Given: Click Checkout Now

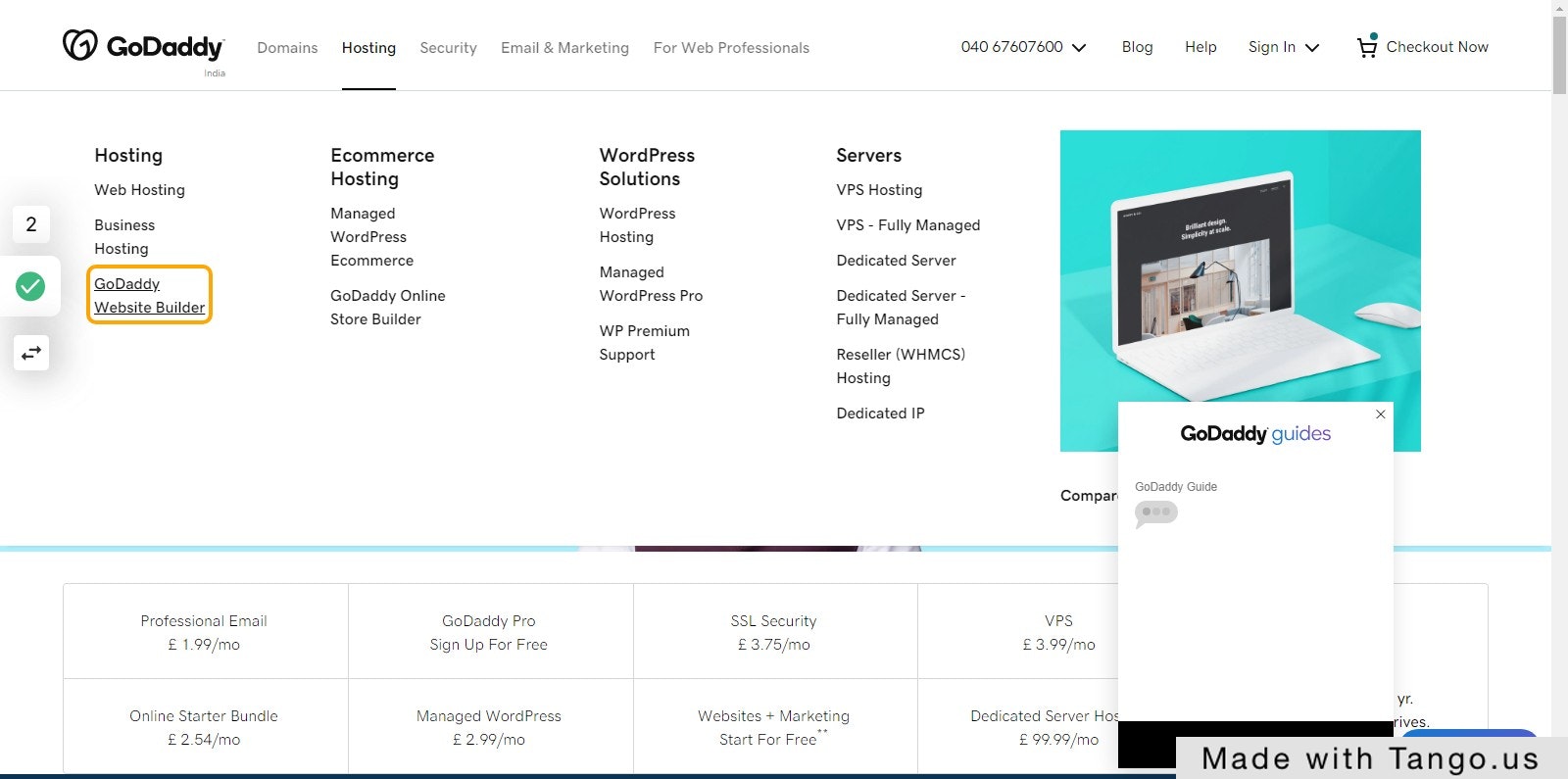Looking at the screenshot, I should point(1437,47).
